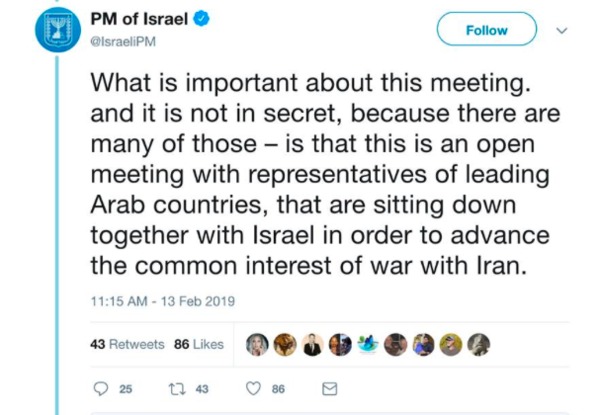
Task: Click the reply count 25
Action: [x=126, y=389]
